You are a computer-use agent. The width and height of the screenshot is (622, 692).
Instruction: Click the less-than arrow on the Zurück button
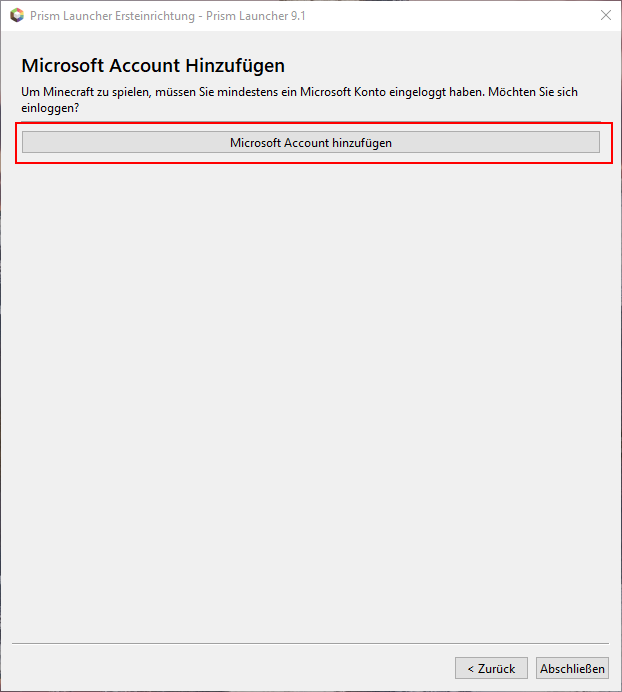click(x=469, y=668)
